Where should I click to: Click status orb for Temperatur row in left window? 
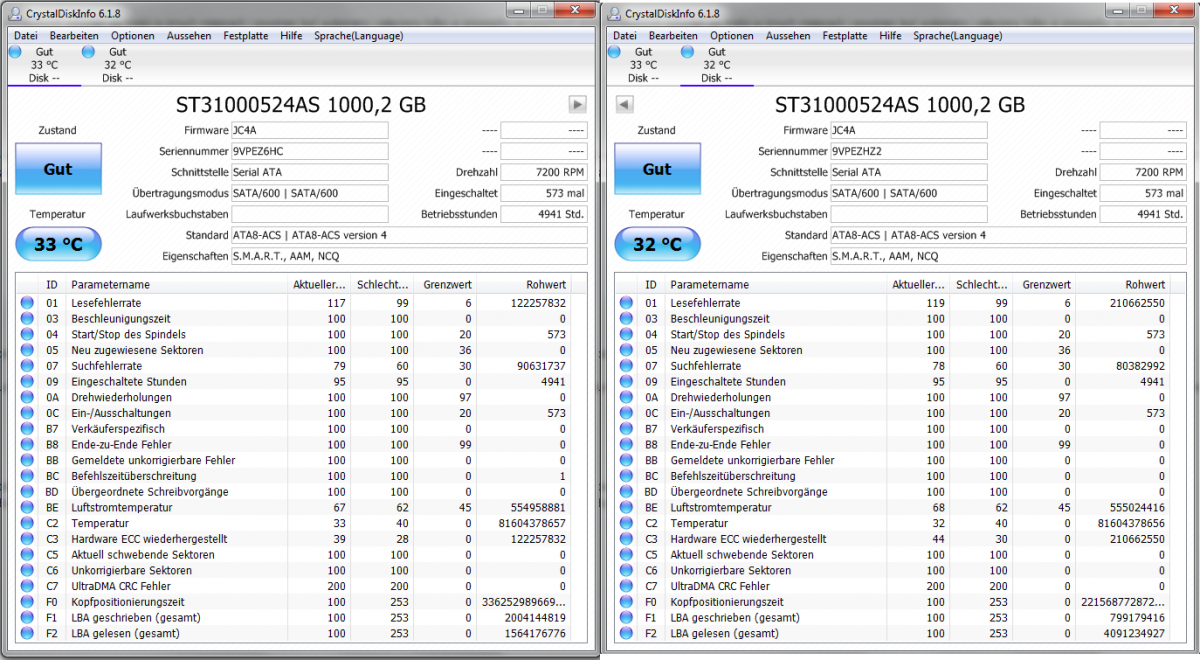click(x=27, y=523)
